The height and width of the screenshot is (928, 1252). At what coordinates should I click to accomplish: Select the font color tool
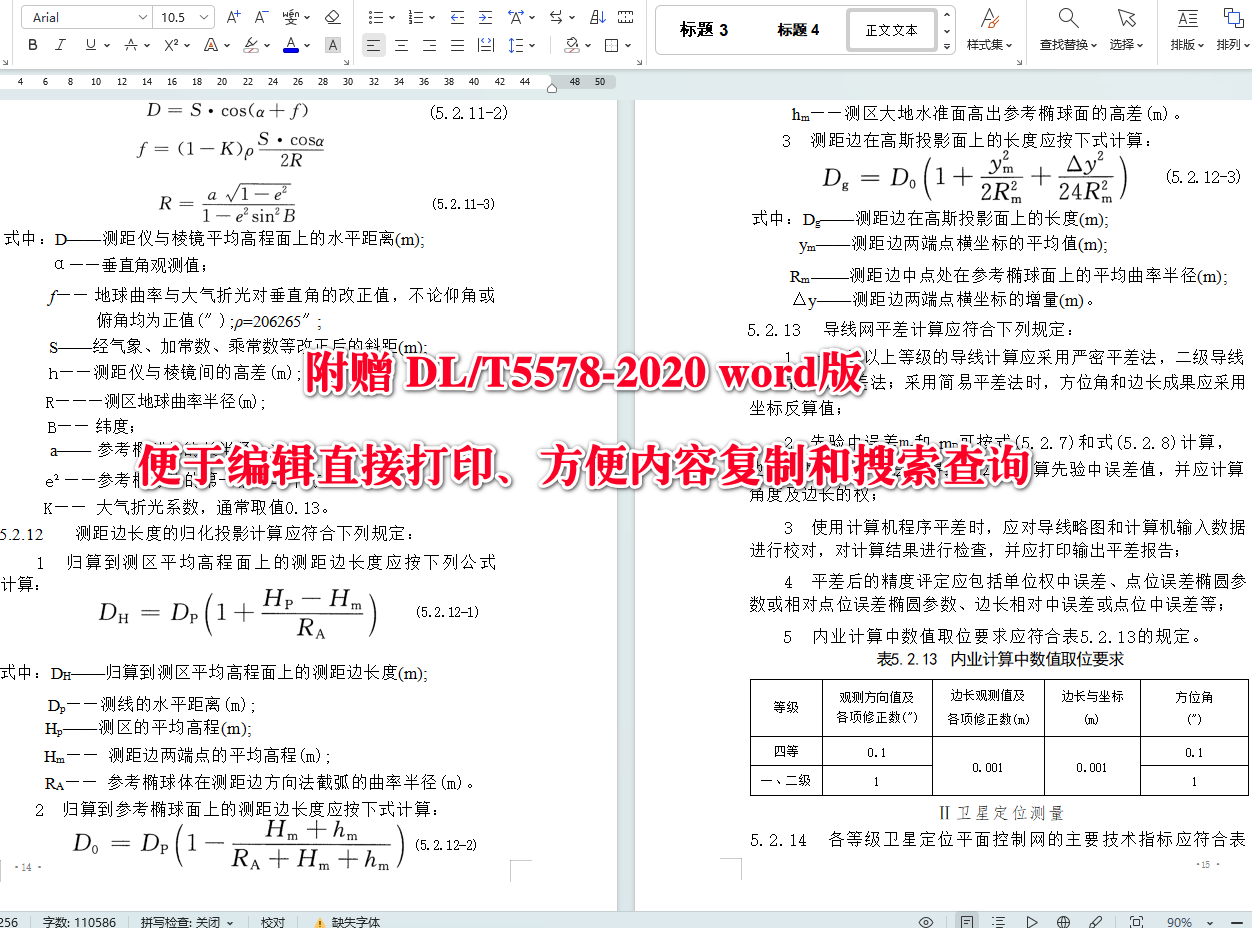[290, 45]
